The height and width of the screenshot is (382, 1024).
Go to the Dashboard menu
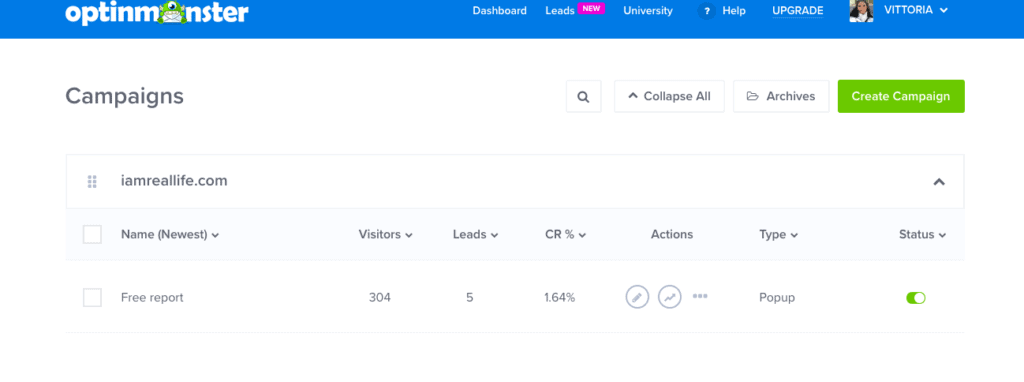point(500,11)
